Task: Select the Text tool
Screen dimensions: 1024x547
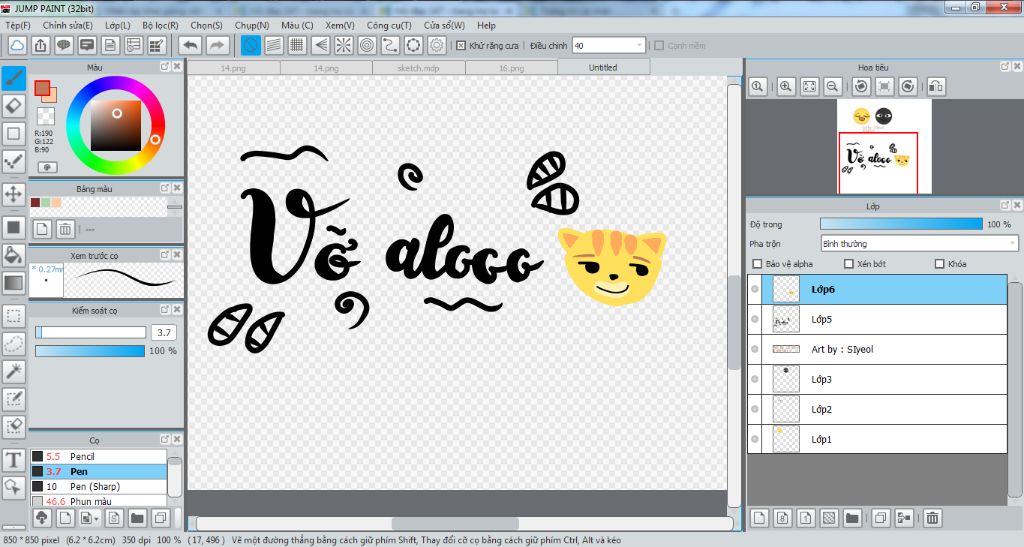Action: 14,460
